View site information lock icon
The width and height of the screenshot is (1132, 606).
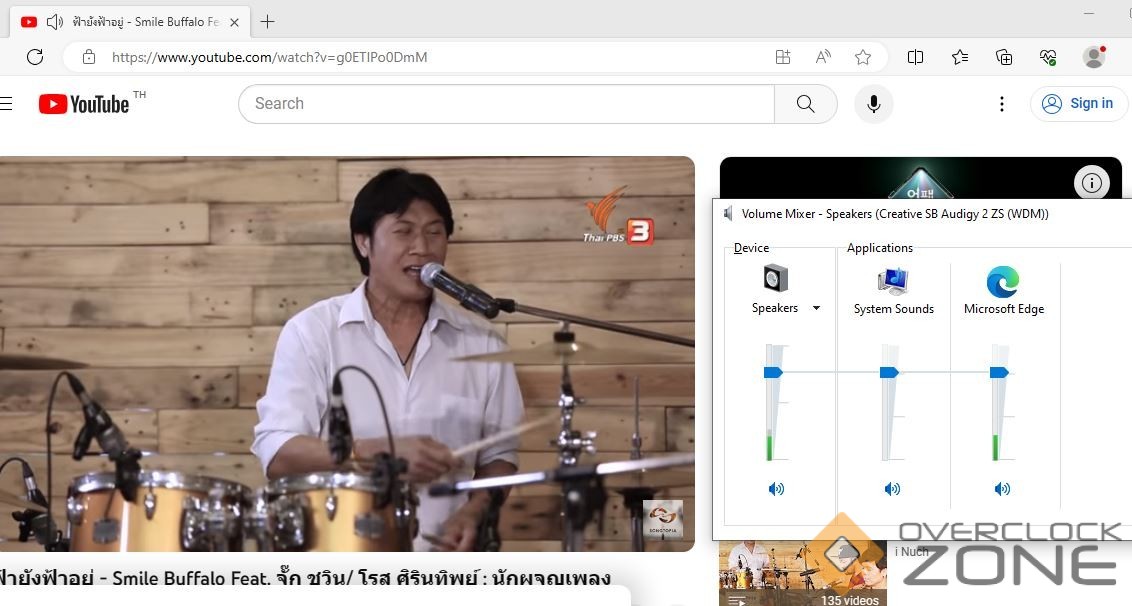(x=89, y=57)
